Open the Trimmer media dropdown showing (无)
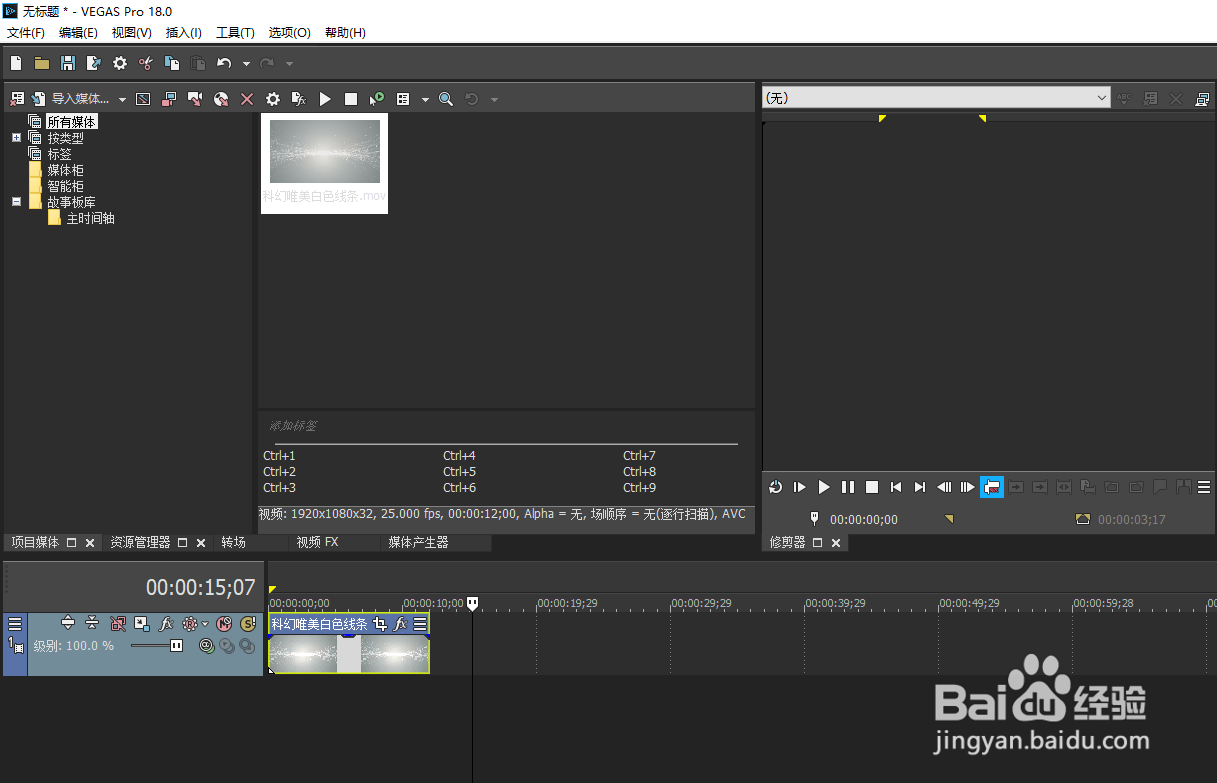Image resolution: width=1217 pixels, height=783 pixels. pyautogui.click(x=937, y=98)
